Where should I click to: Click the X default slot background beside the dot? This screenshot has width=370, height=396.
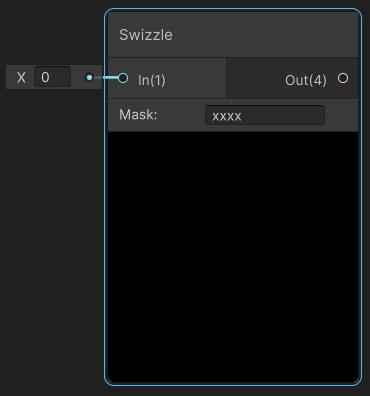point(78,77)
